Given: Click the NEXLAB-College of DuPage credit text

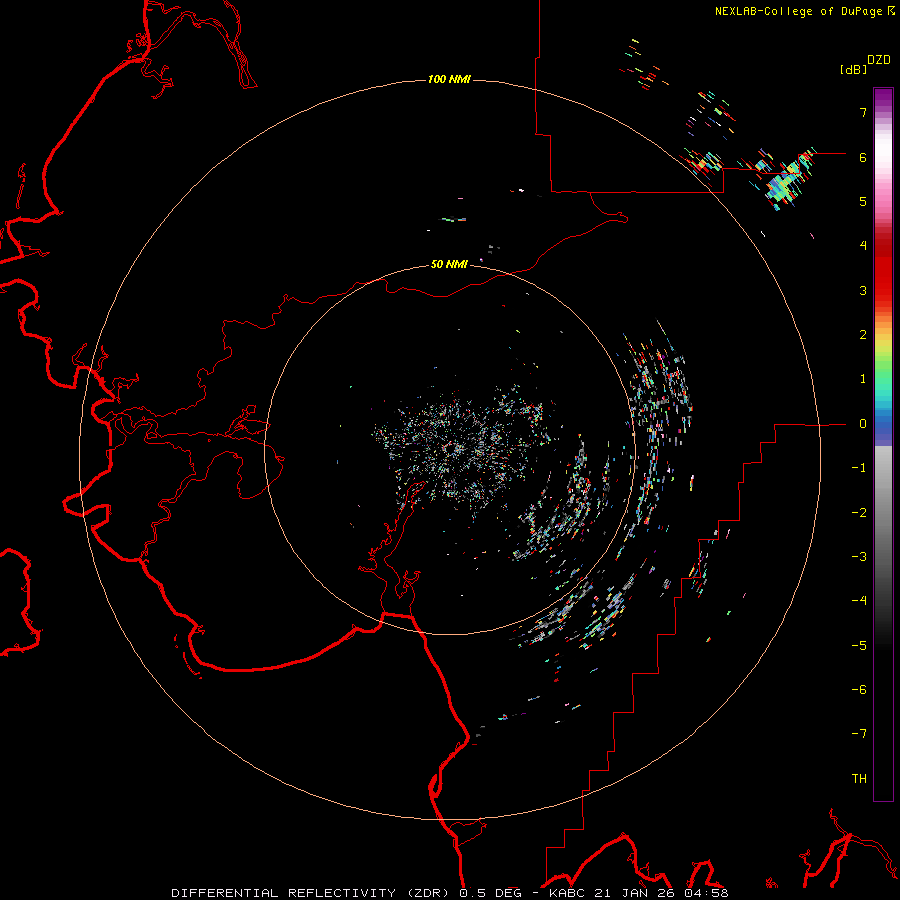Looking at the screenshot, I should pyautogui.click(x=798, y=11).
